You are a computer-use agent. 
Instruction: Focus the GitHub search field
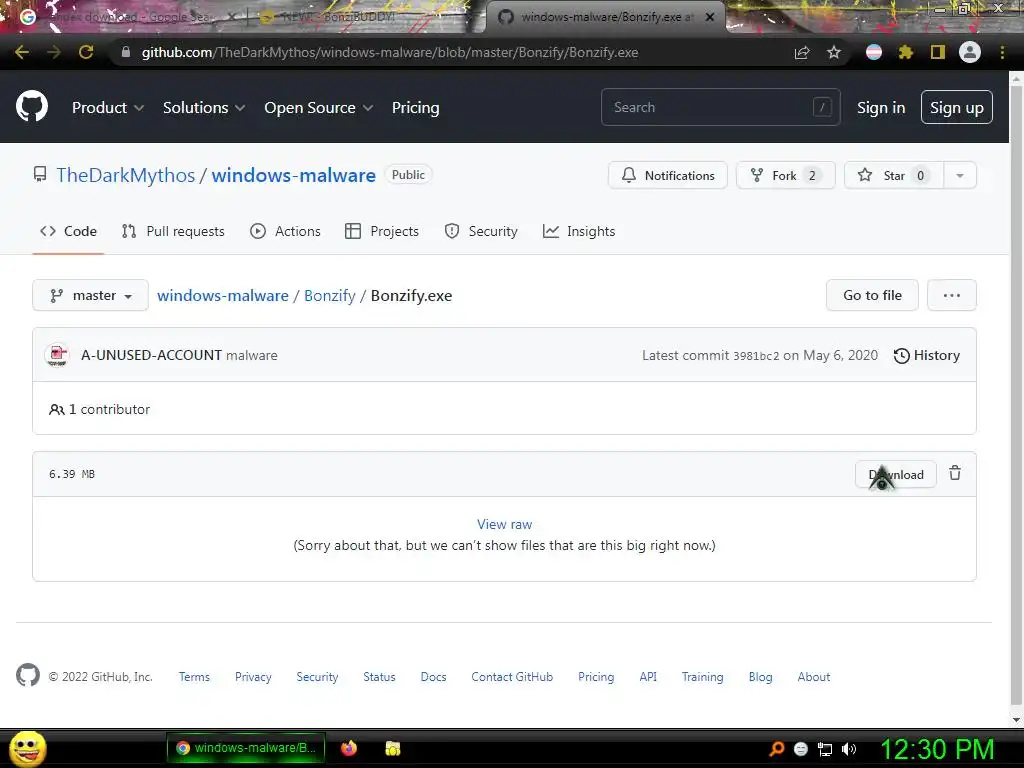point(720,107)
